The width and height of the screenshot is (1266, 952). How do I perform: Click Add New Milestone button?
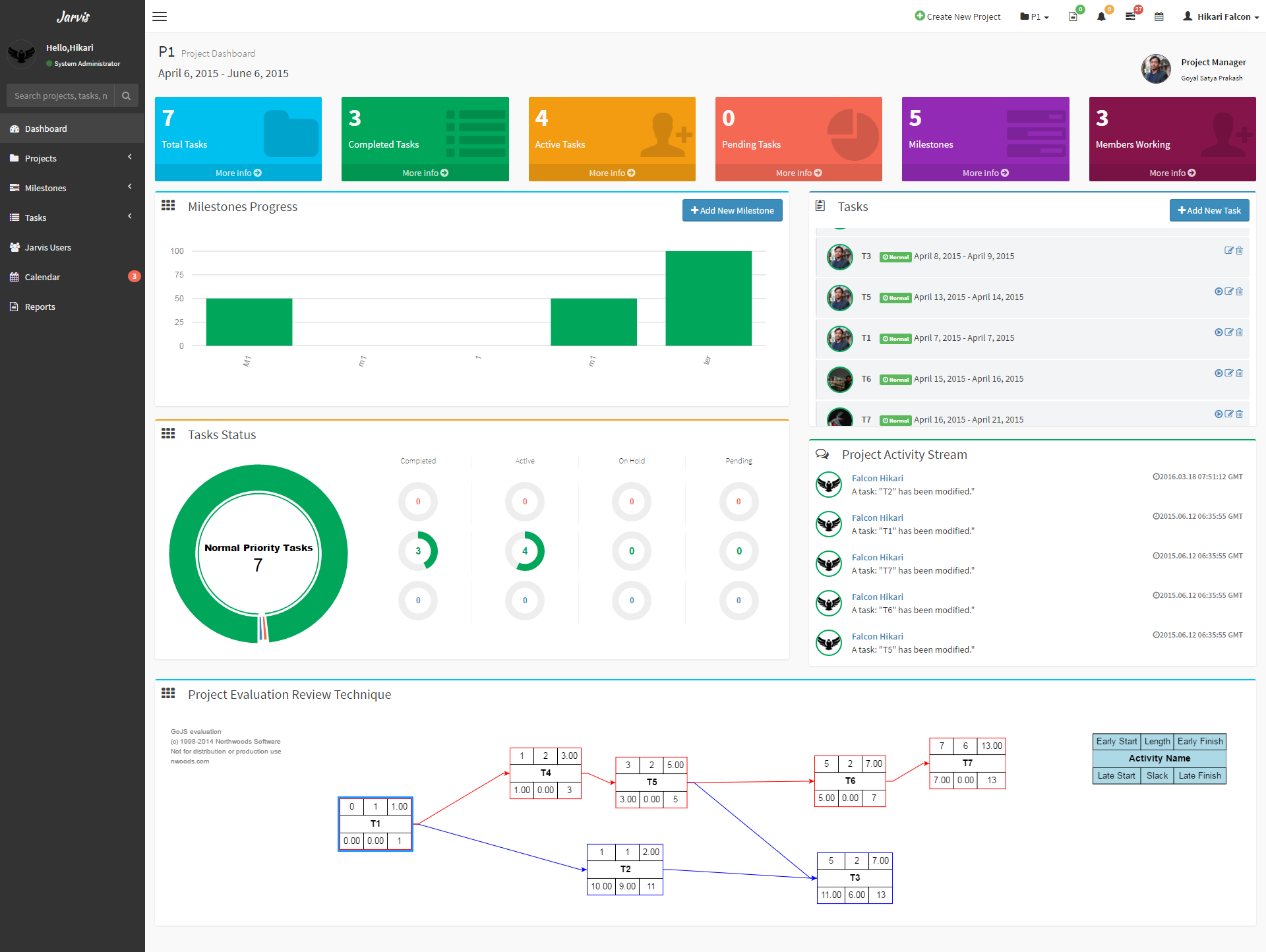tap(732, 210)
